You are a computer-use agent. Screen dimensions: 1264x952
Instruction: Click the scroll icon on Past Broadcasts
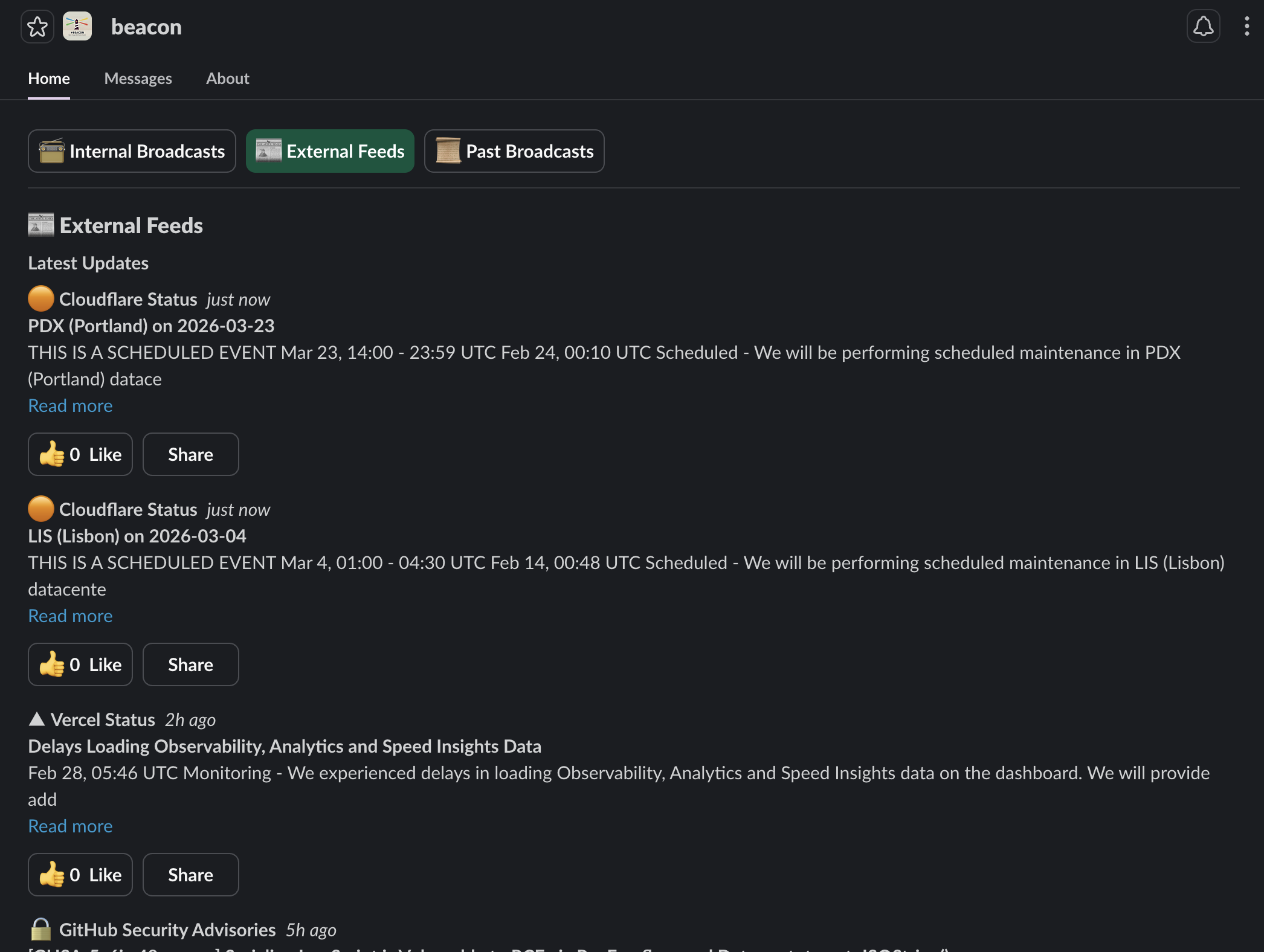tap(447, 151)
